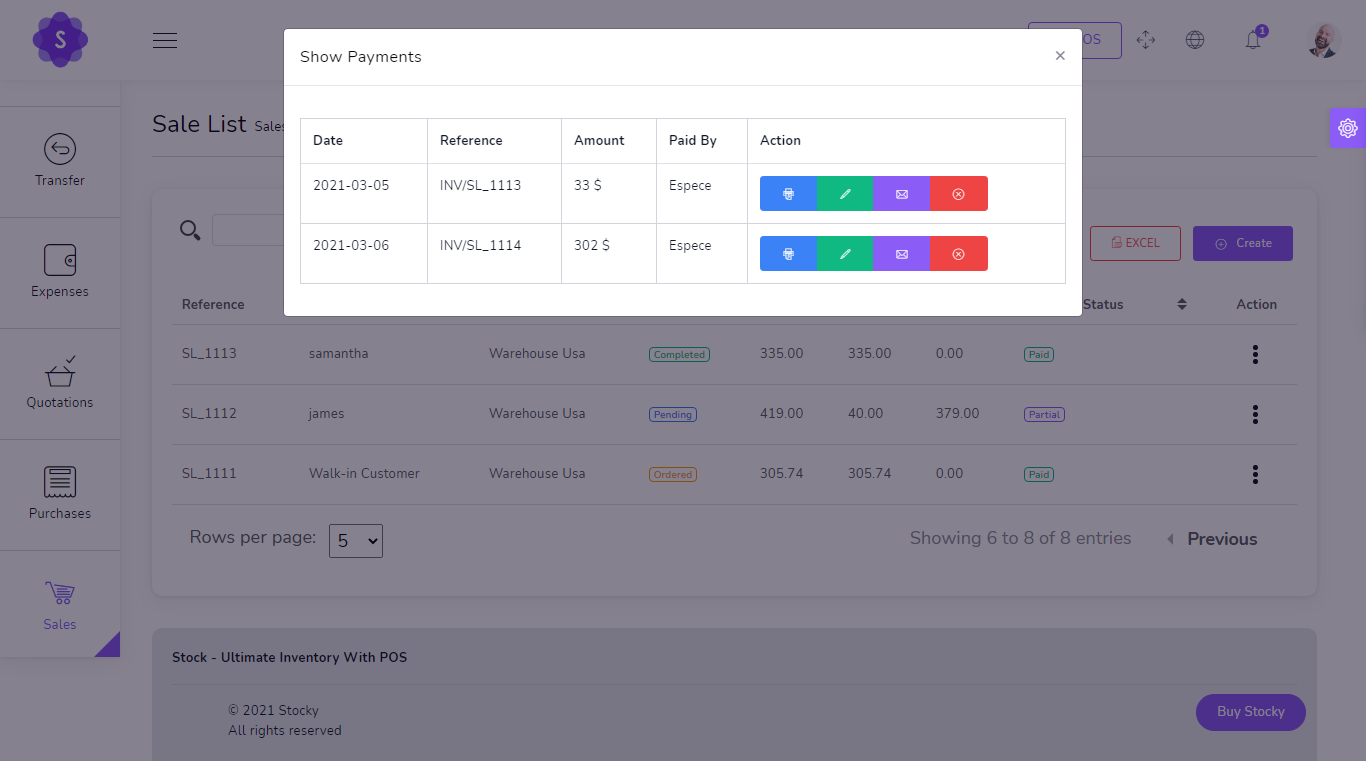Screen dimensions: 1366x761
Task: Email the INV/SL_1113 payment via envelope icon
Action: [x=901, y=193]
